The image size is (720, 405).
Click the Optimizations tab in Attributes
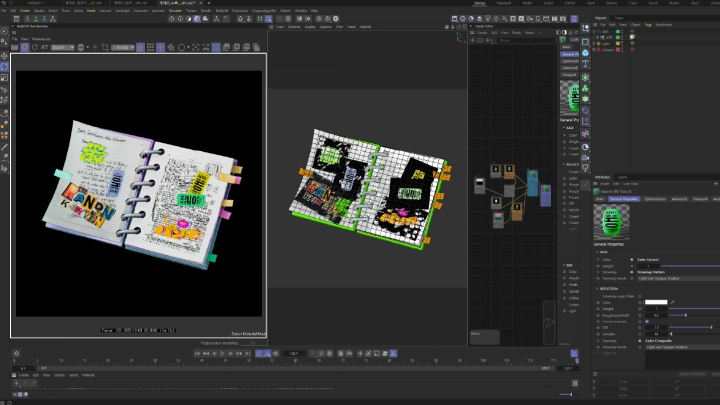click(x=654, y=198)
